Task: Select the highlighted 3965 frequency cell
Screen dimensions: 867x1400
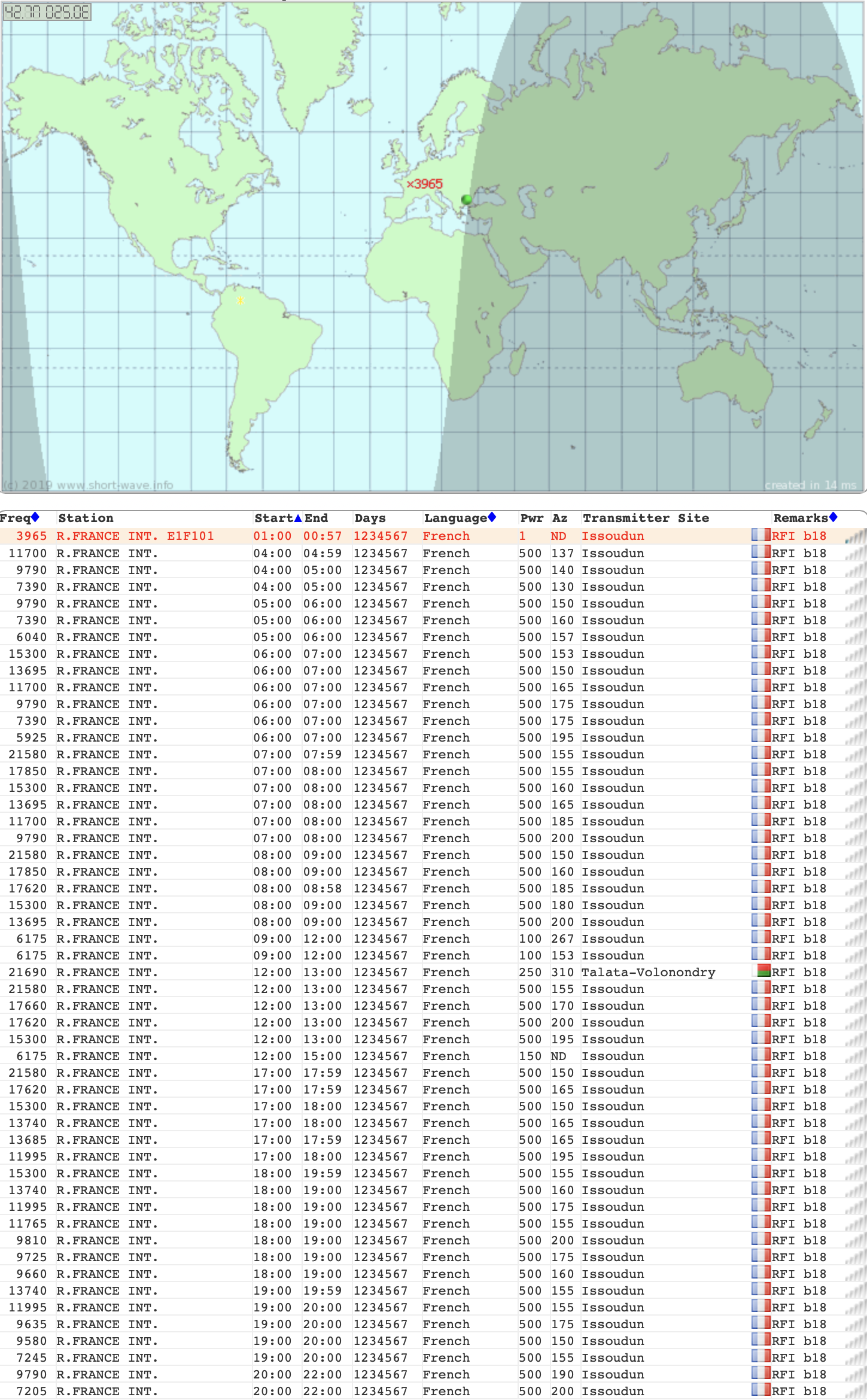Action: pos(31,536)
